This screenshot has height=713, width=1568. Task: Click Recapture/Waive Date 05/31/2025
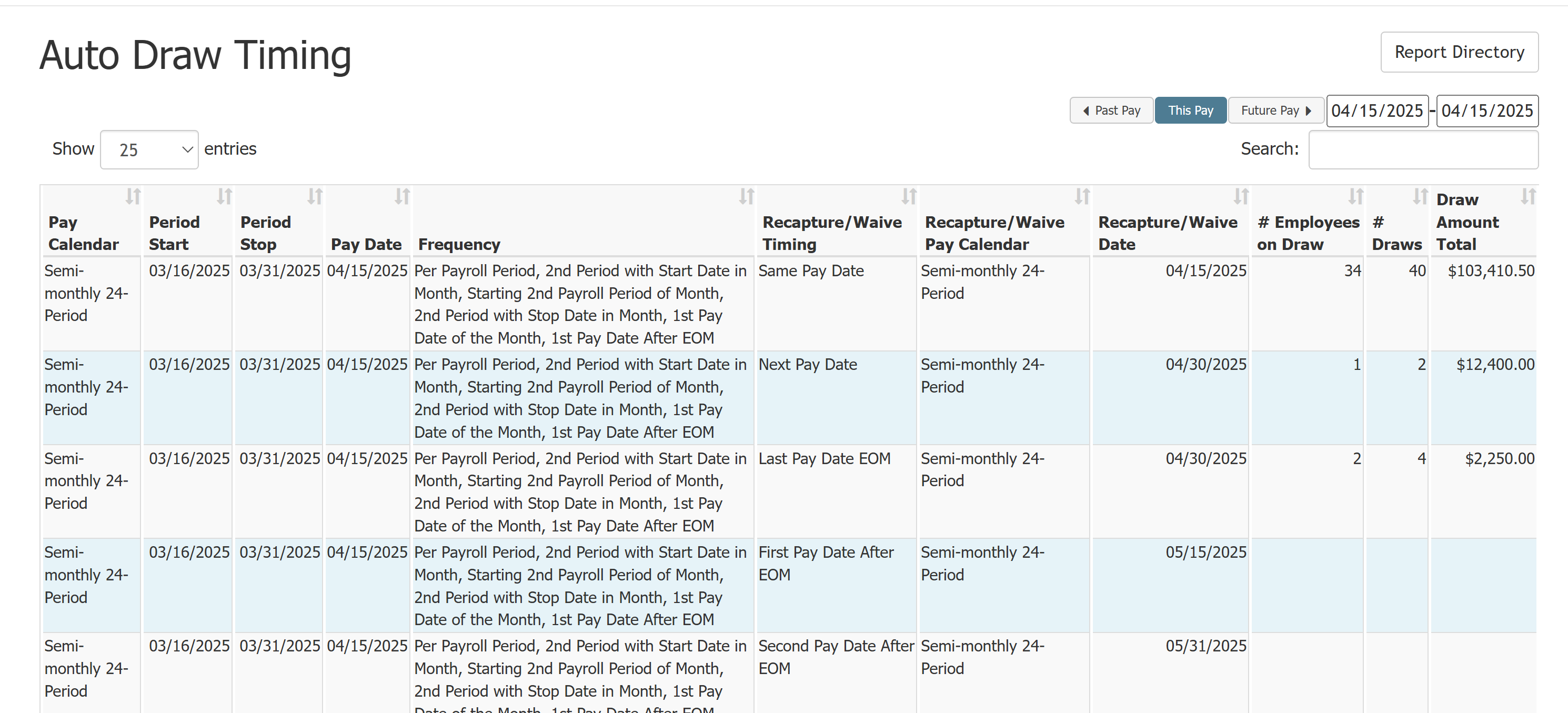pyautogui.click(x=1206, y=646)
